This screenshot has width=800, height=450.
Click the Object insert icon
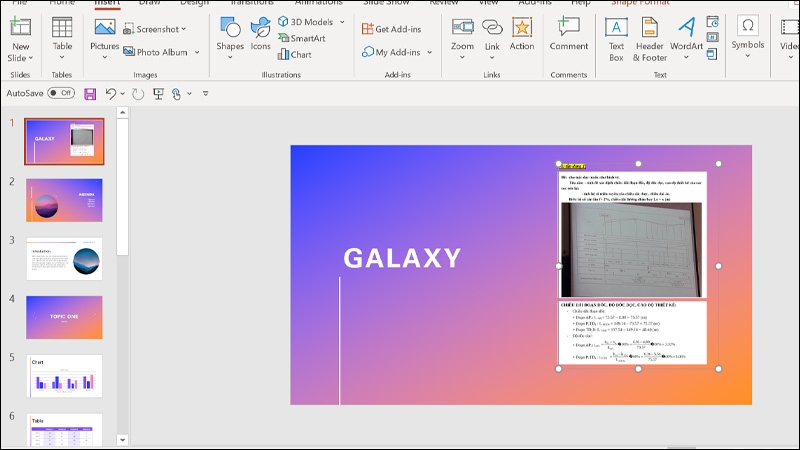coord(712,54)
